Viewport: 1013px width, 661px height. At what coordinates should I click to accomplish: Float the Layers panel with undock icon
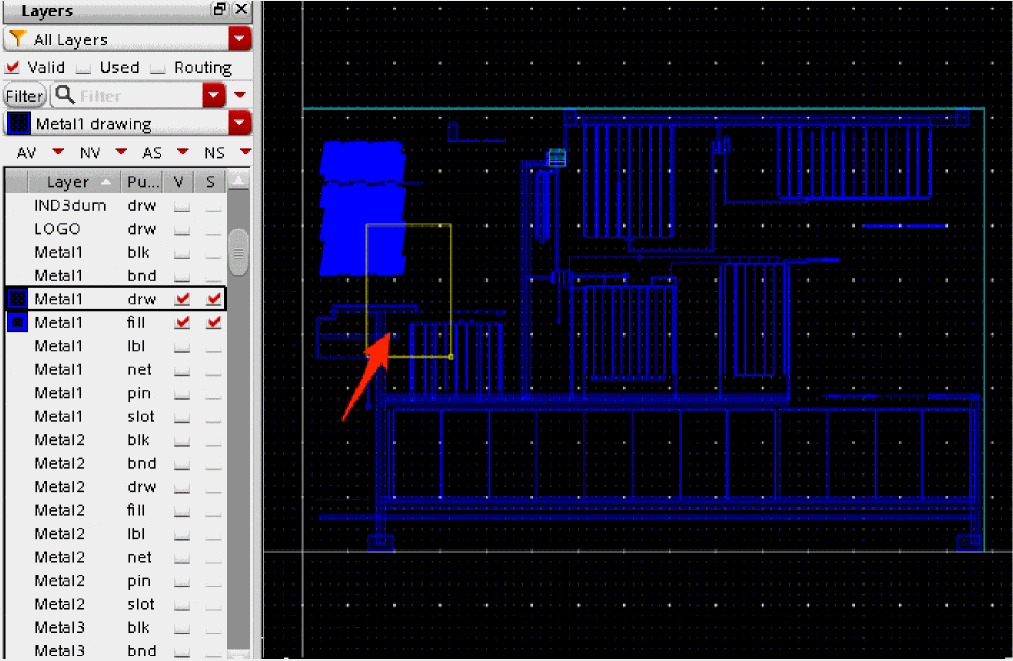(220, 8)
